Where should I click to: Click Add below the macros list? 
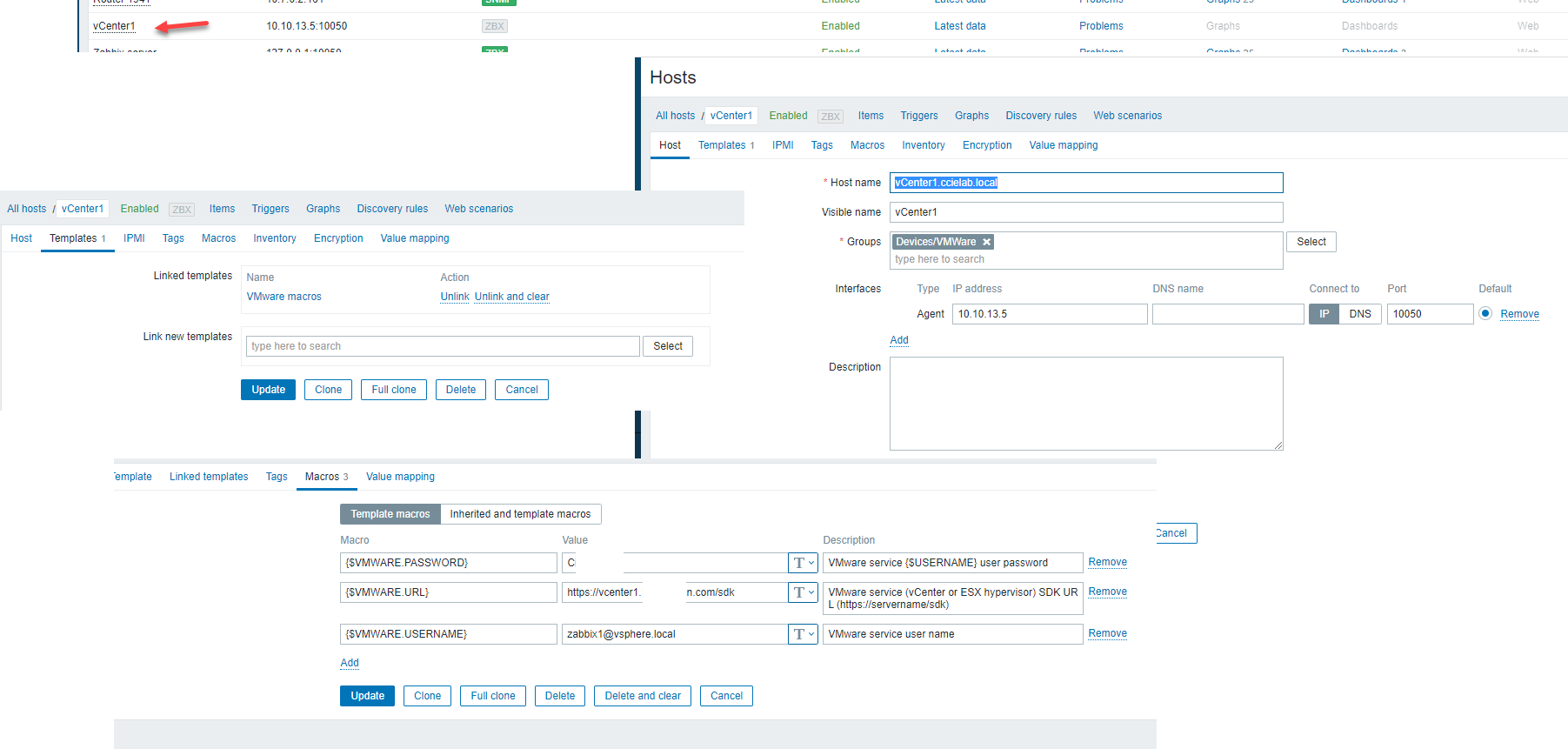pyautogui.click(x=350, y=663)
